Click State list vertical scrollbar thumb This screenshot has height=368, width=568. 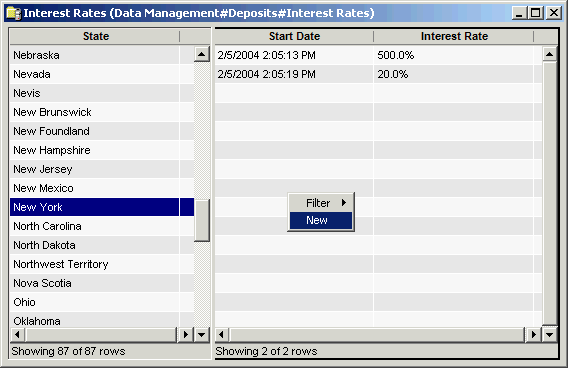(x=202, y=220)
